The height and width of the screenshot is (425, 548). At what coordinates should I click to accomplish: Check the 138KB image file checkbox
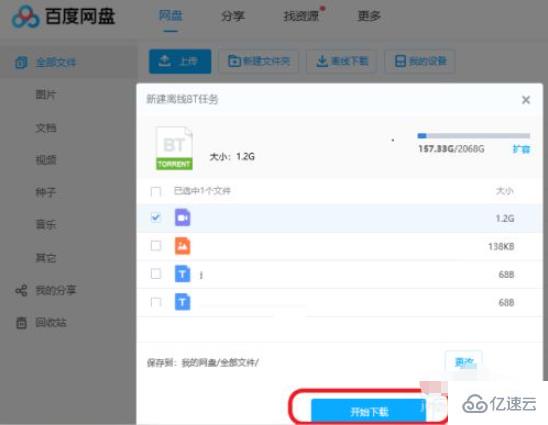pyautogui.click(x=156, y=246)
